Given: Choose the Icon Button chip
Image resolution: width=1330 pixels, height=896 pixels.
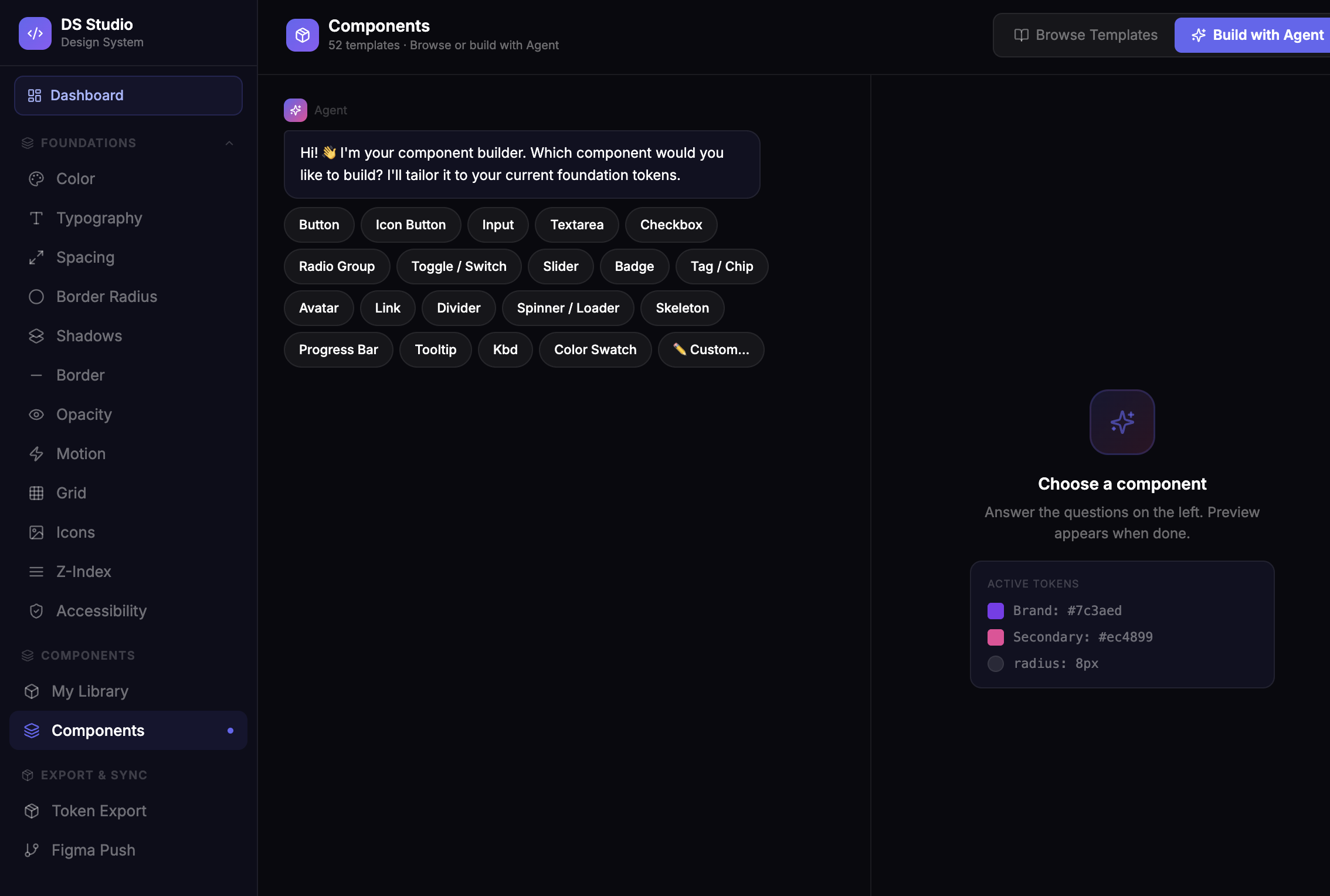Looking at the screenshot, I should point(410,225).
